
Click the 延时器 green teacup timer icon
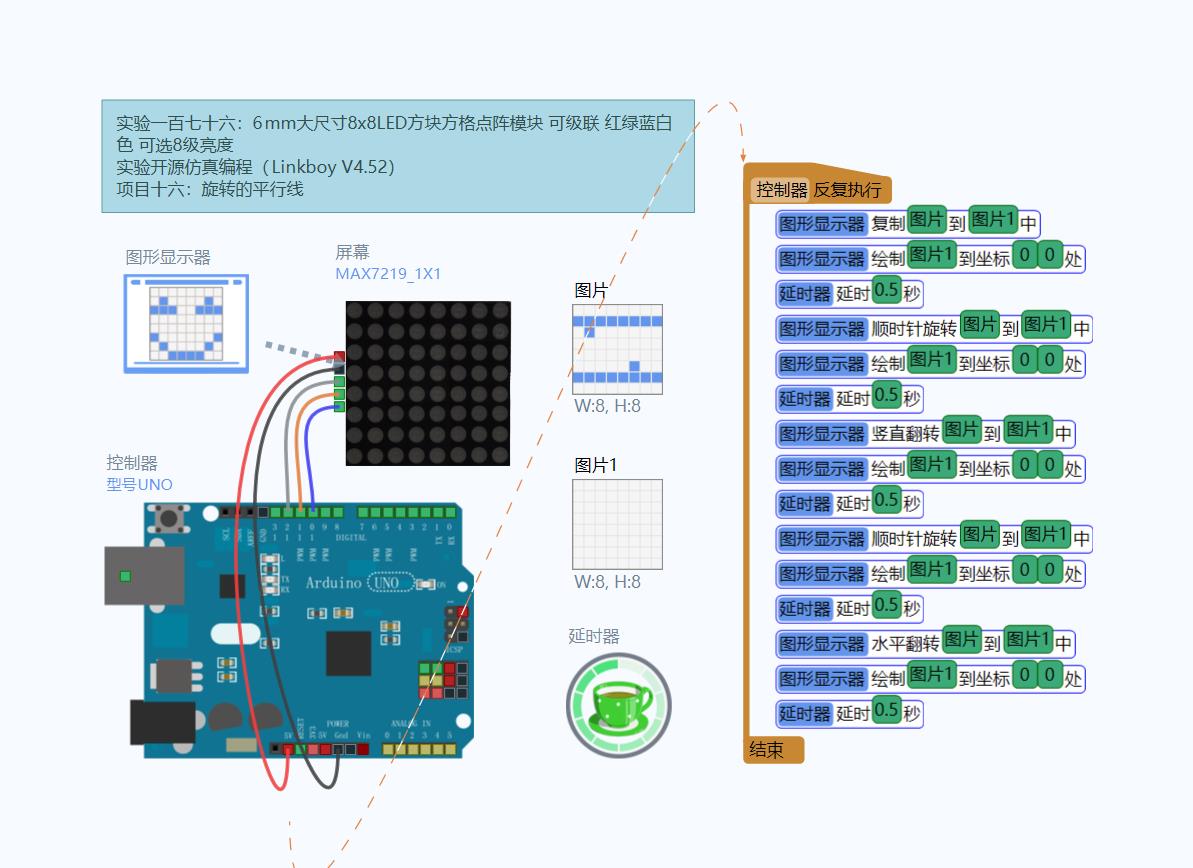coord(619,705)
